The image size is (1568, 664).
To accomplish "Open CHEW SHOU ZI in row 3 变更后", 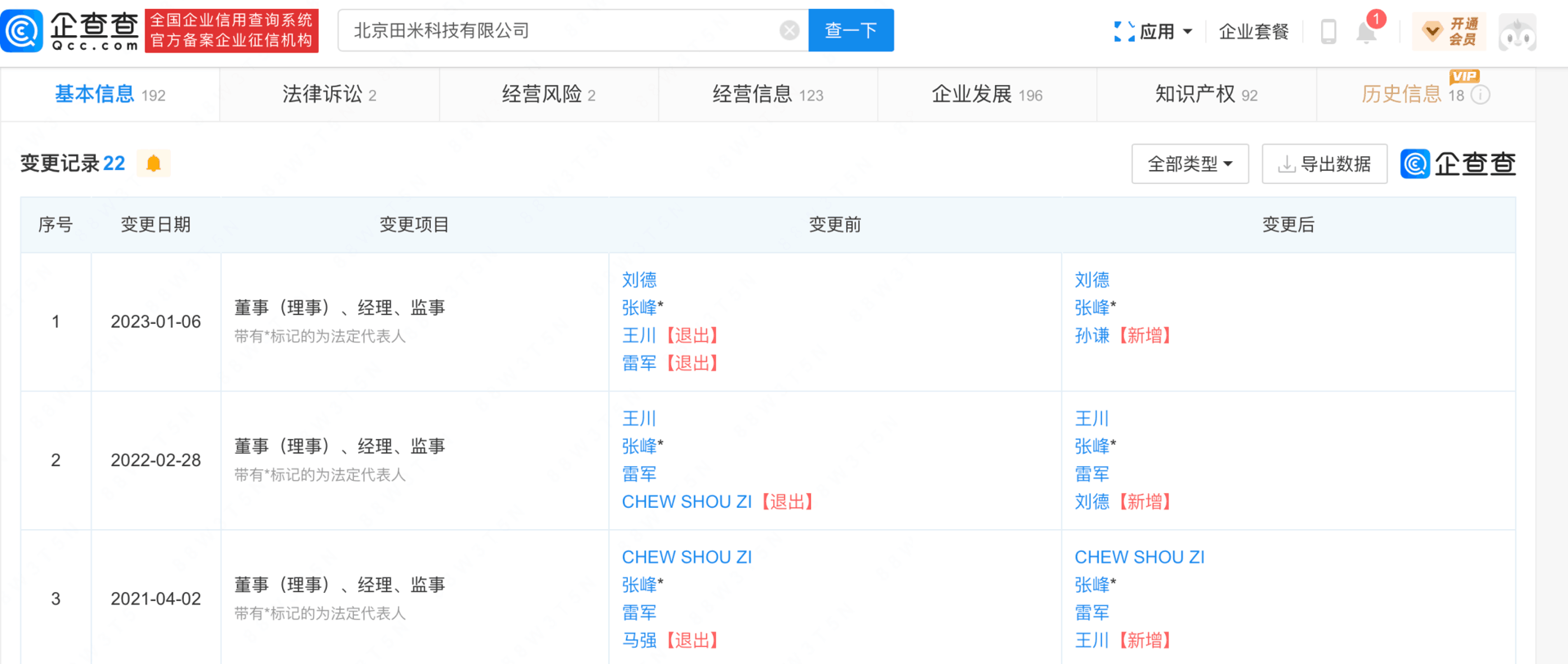I will click(x=1140, y=557).
